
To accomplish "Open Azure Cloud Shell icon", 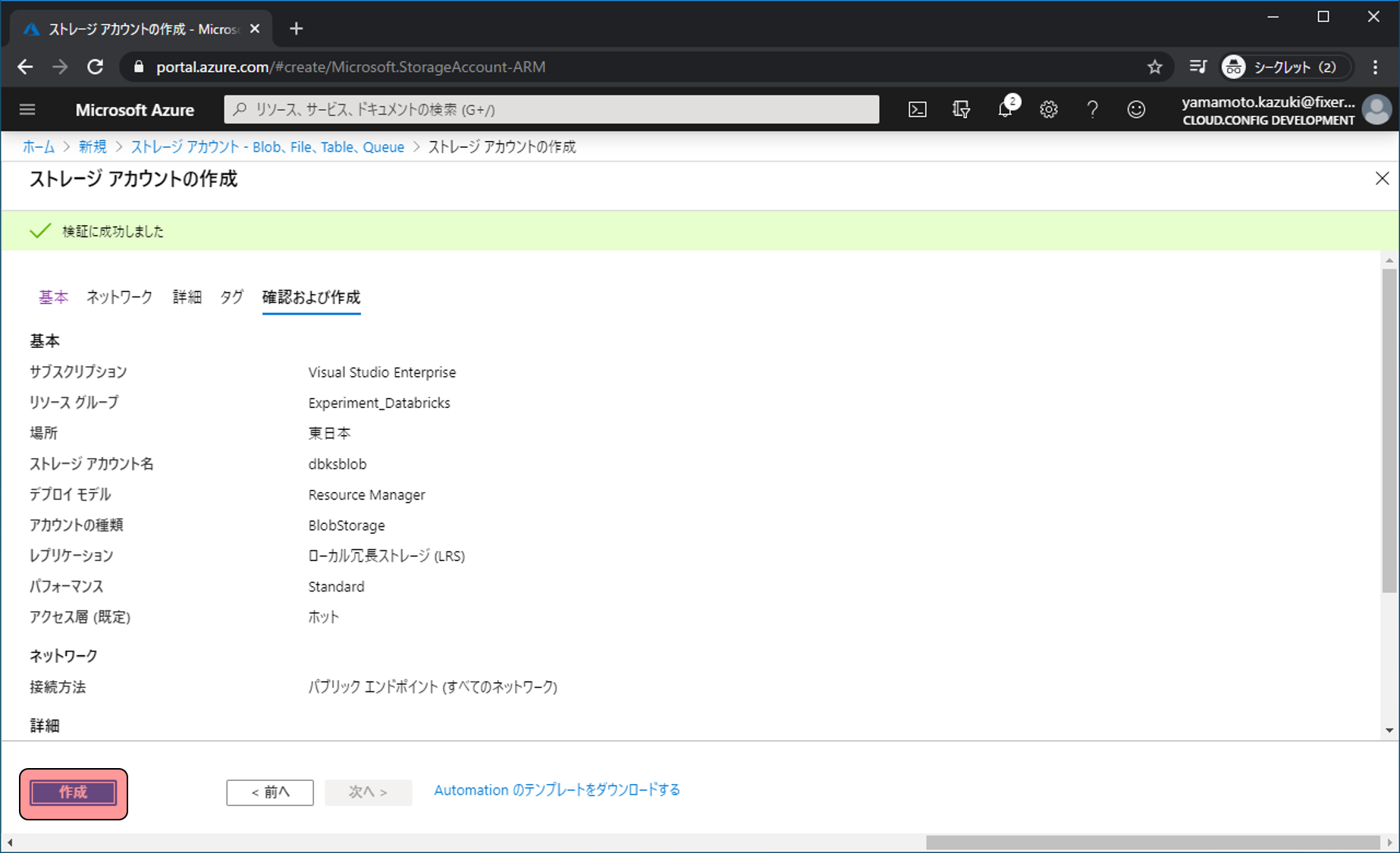I will click(x=917, y=110).
